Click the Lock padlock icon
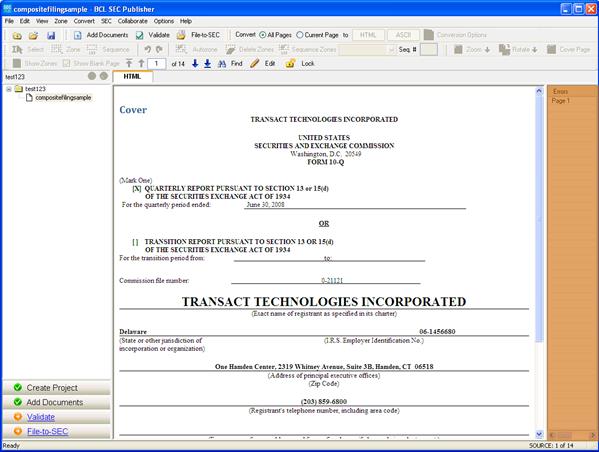Screen dimensions: 599x452 pos(290,63)
